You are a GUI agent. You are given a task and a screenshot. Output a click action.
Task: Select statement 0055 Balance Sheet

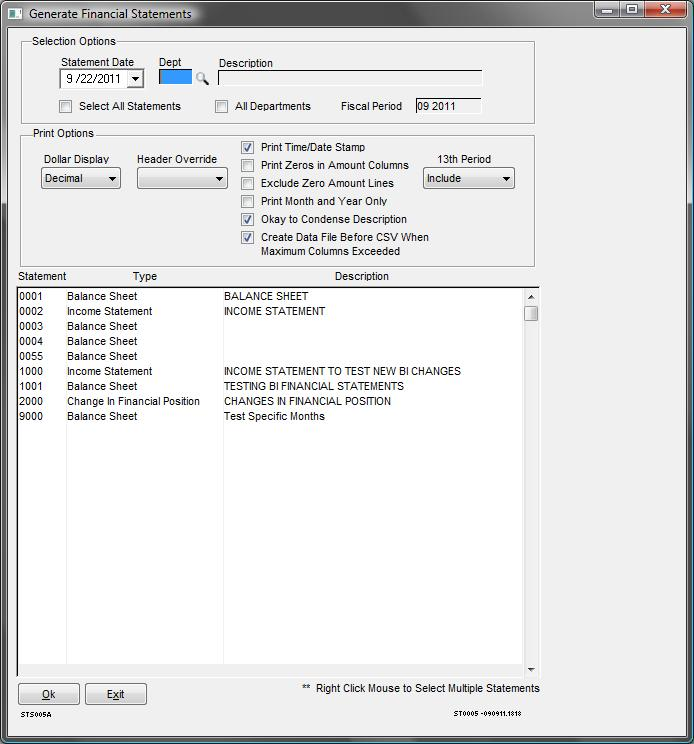[270, 356]
